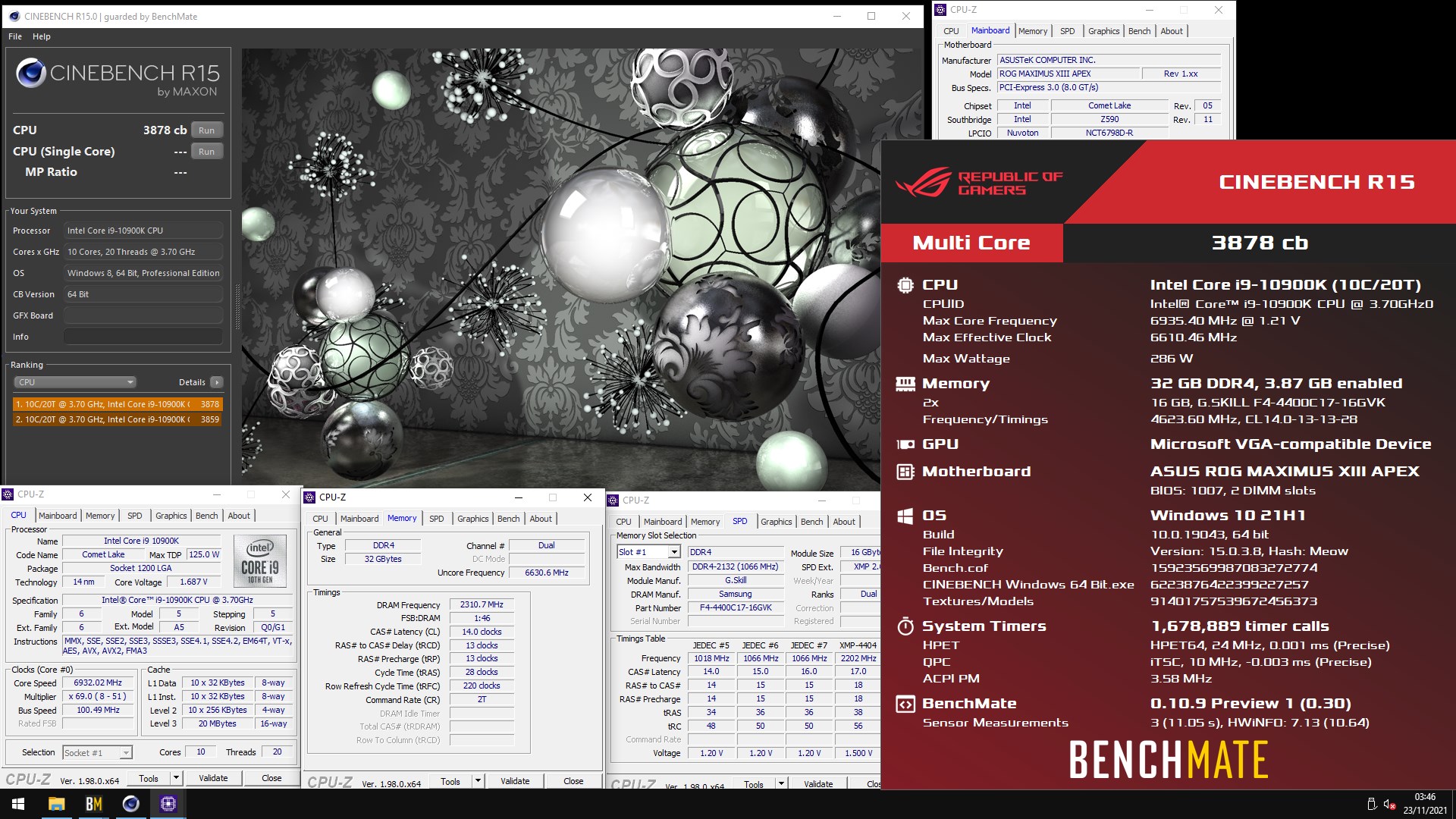This screenshot has width=1456, height=819.
Task: Click the Processor field Intel Core i9-10900K CPU
Action: (x=143, y=231)
